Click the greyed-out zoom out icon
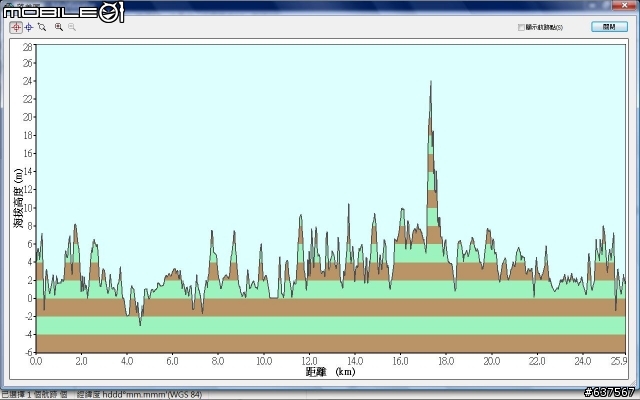640x400 pixels. pos(72,27)
